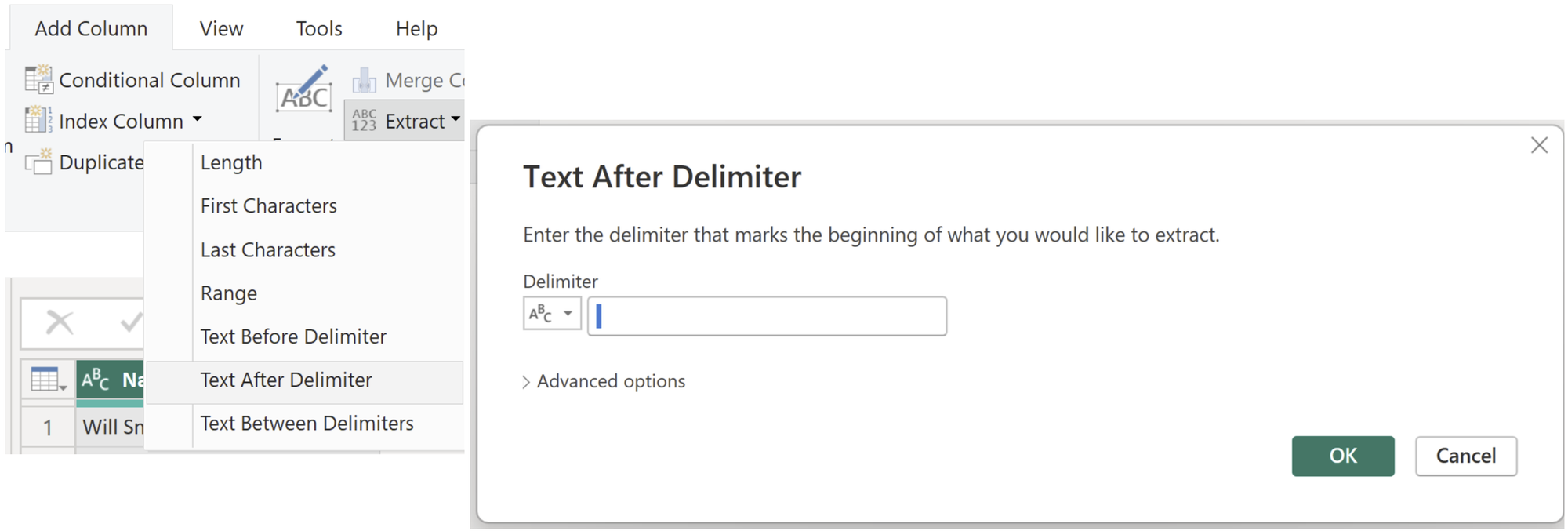This screenshot has height=531, width=1568.
Task: Open the Index Column dropdown arrow
Action: point(198,120)
